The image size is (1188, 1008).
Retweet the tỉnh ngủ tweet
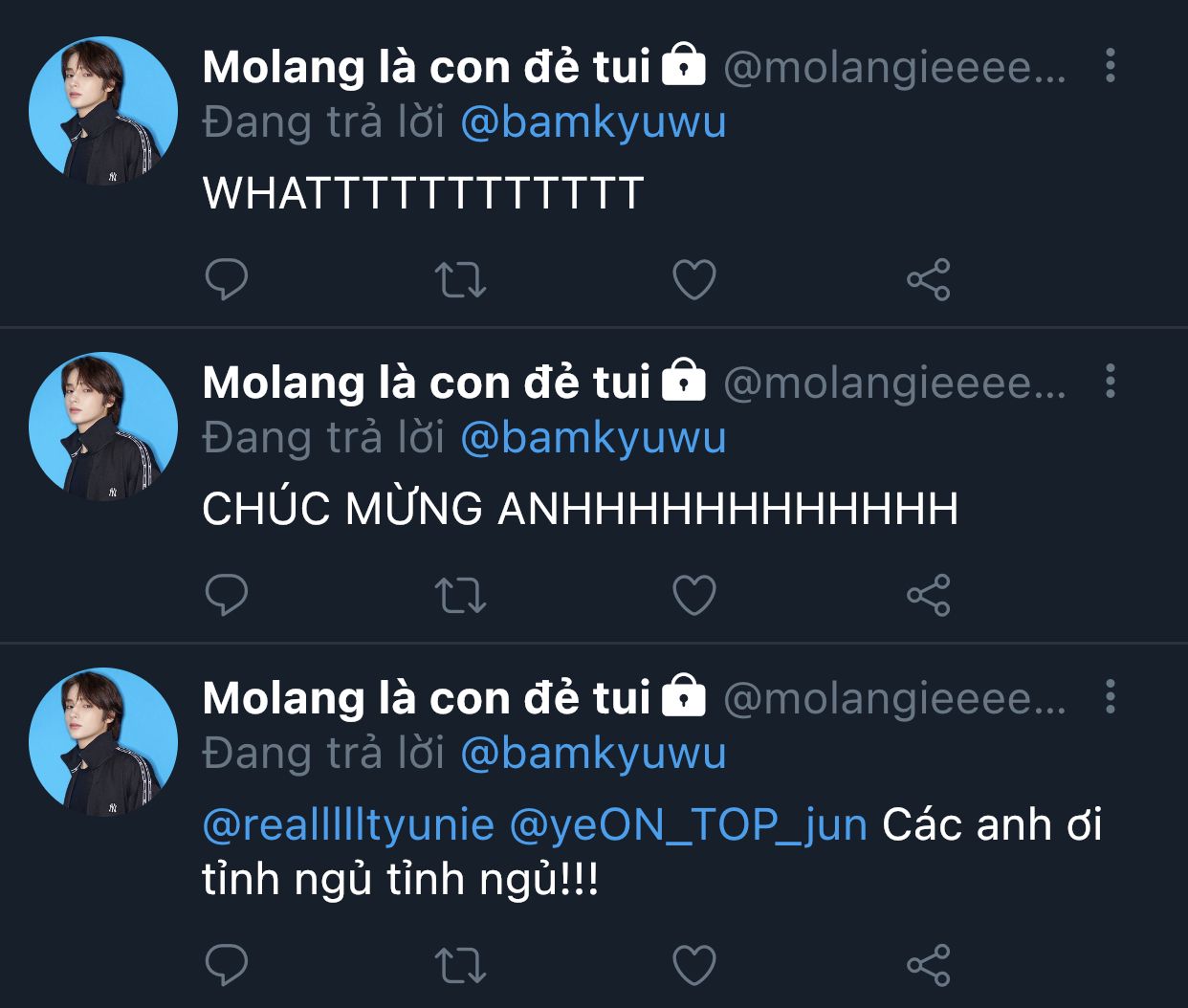click(460, 965)
